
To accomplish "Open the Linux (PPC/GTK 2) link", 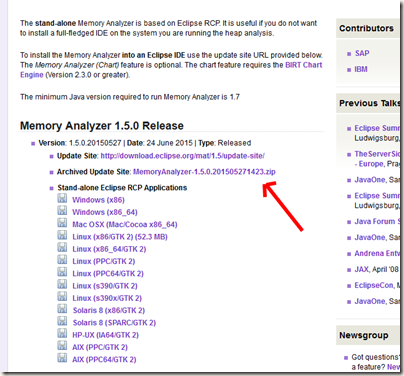I will [x=104, y=261].
